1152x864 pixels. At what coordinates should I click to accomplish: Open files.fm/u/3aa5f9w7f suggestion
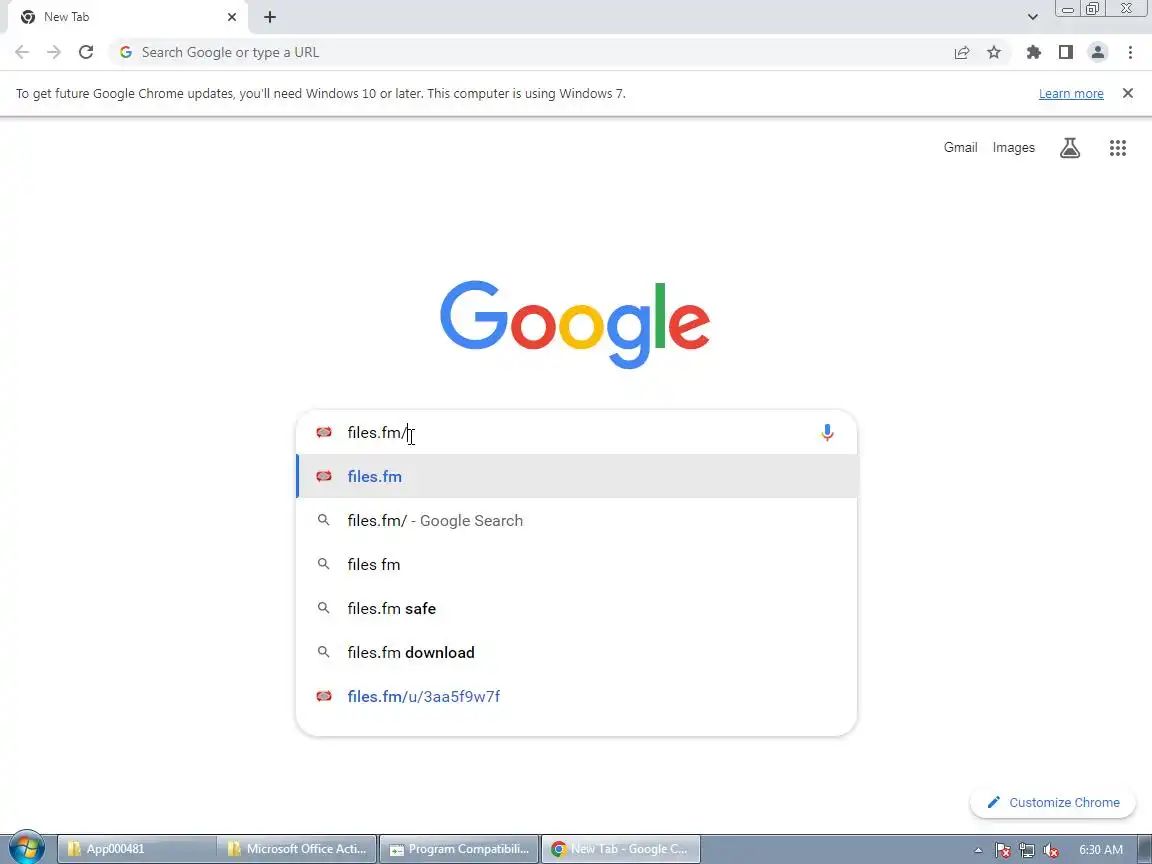577,696
